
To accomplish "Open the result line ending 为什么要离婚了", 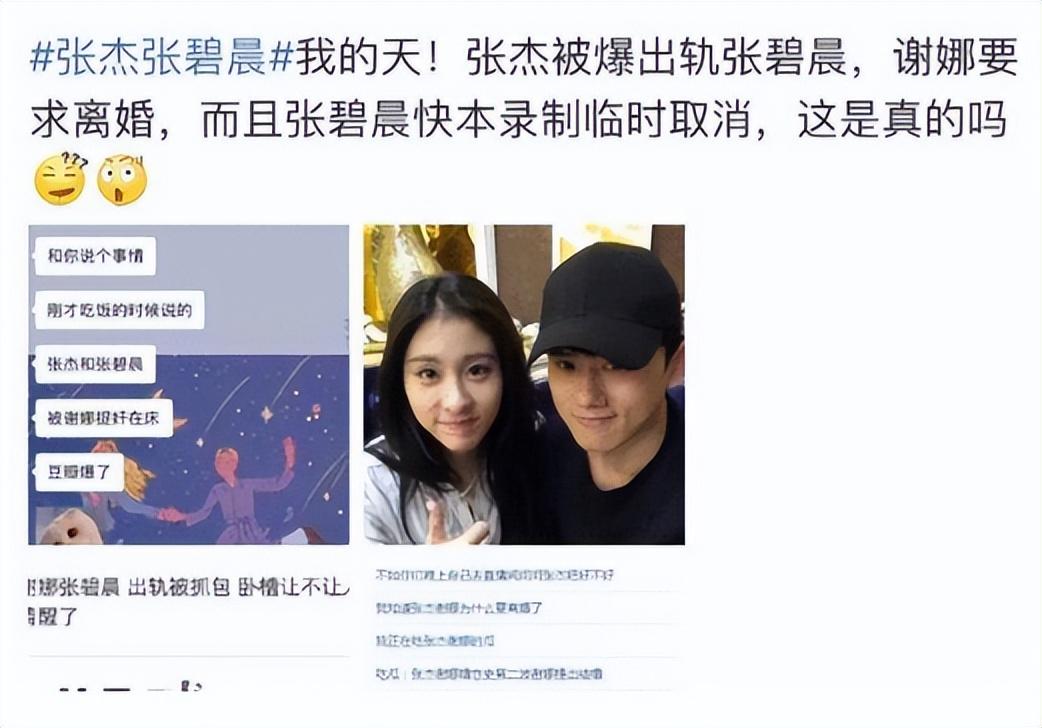I will coord(459,608).
